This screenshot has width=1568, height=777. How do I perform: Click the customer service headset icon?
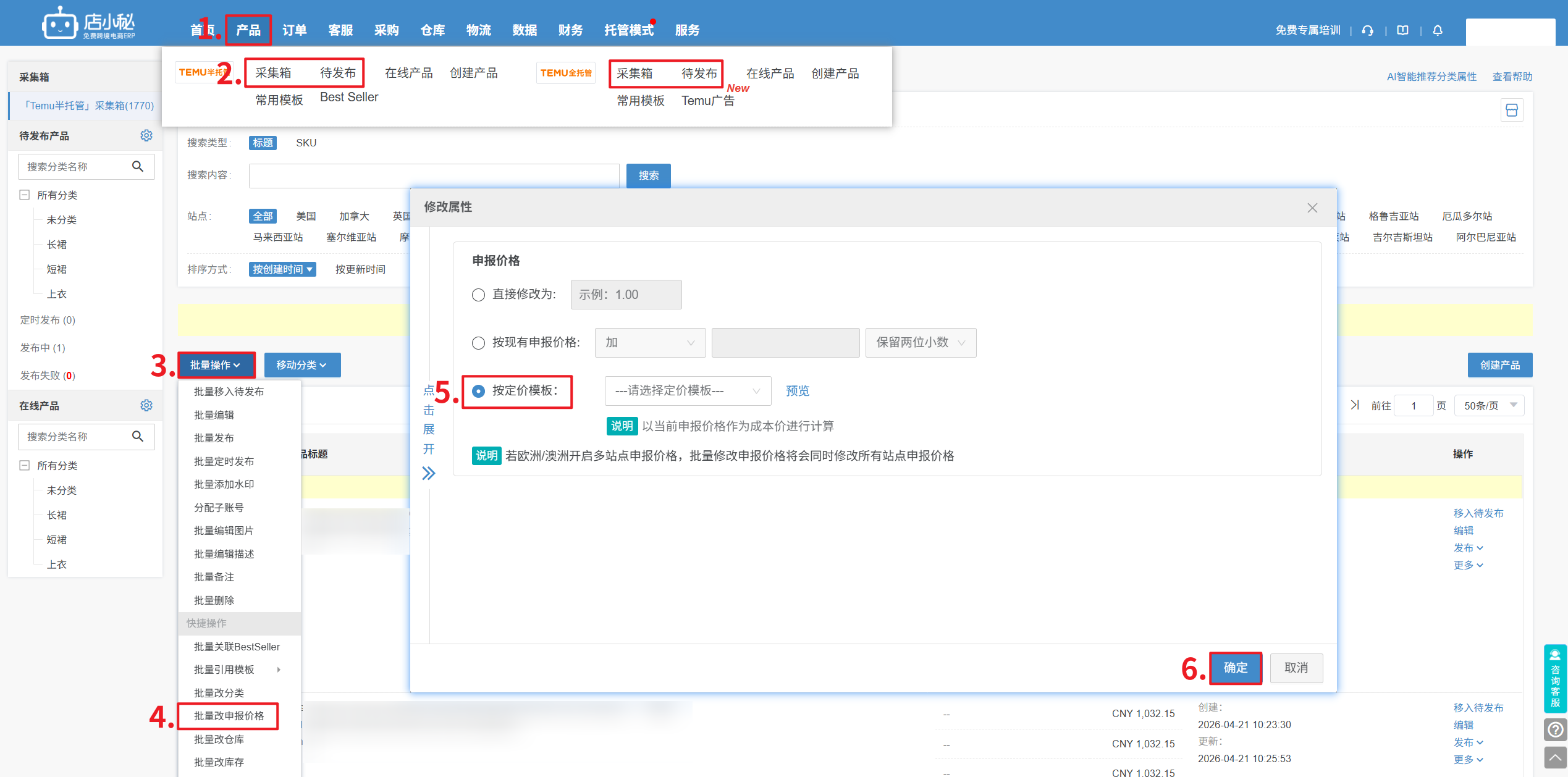pos(1368,30)
